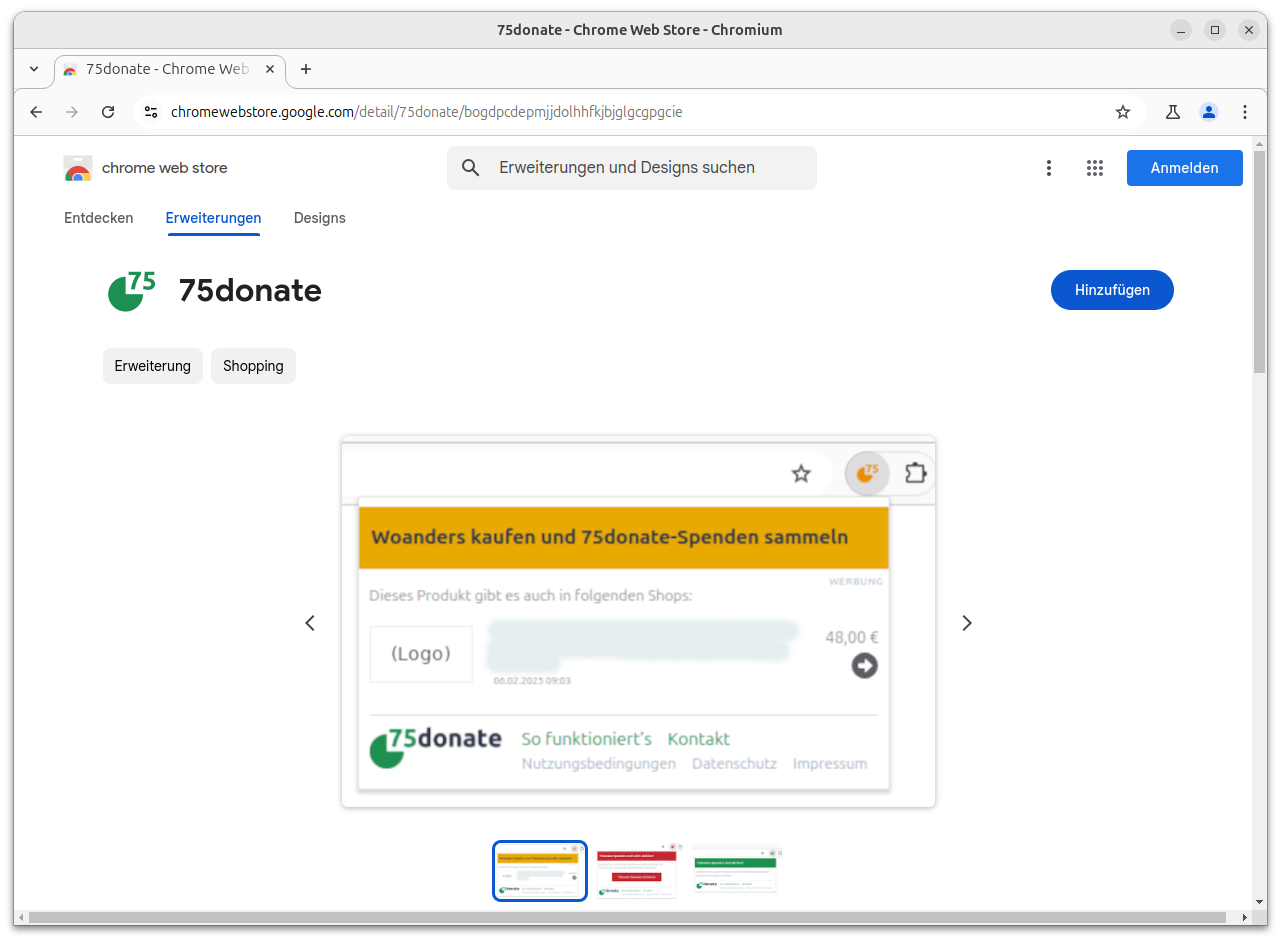Click the forward navigation arrow
This screenshot has width=1281, height=942.
click(72, 112)
